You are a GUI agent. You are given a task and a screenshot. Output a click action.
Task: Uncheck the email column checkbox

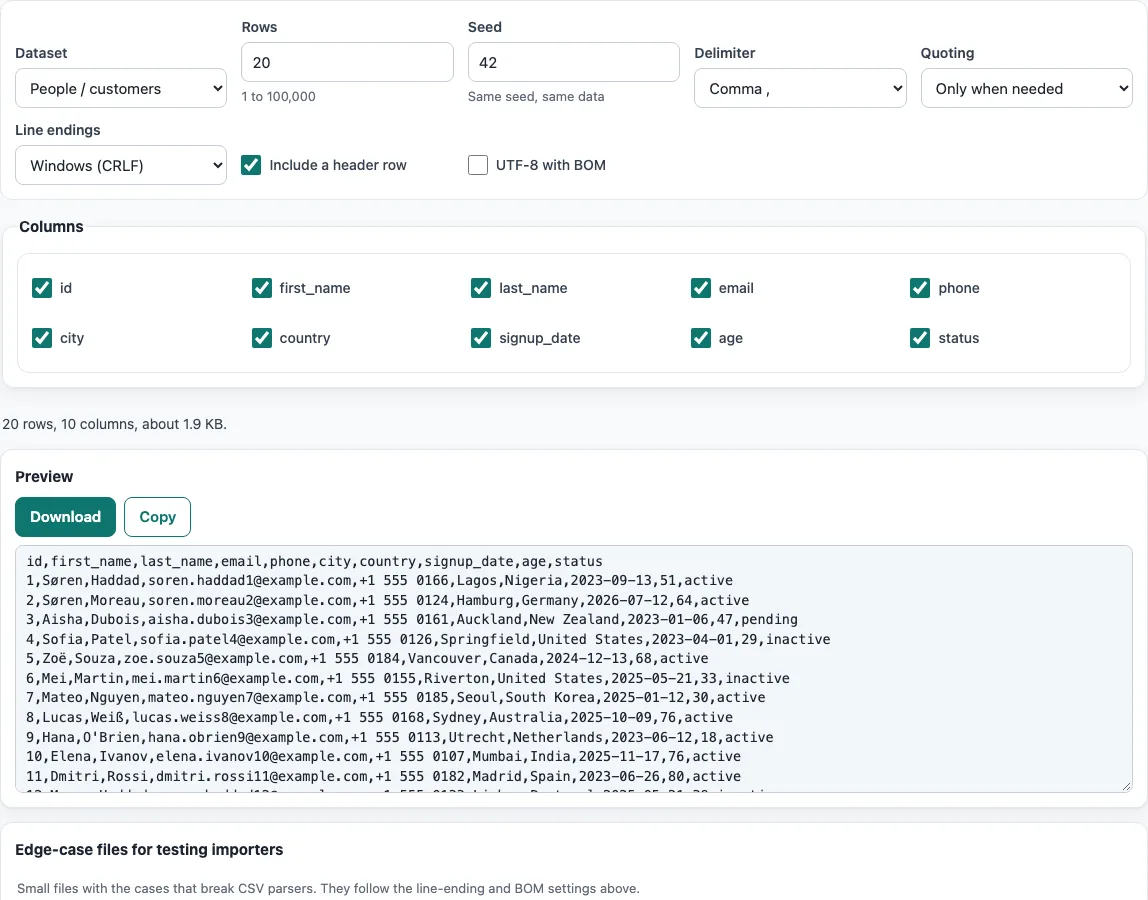[x=701, y=288]
